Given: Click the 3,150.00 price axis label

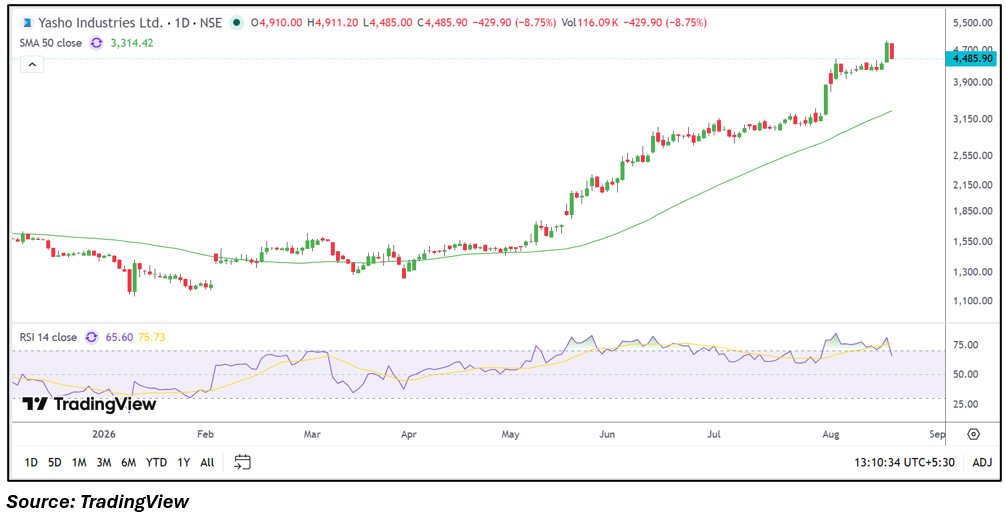Looking at the screenshot, I should pos(973,119).
